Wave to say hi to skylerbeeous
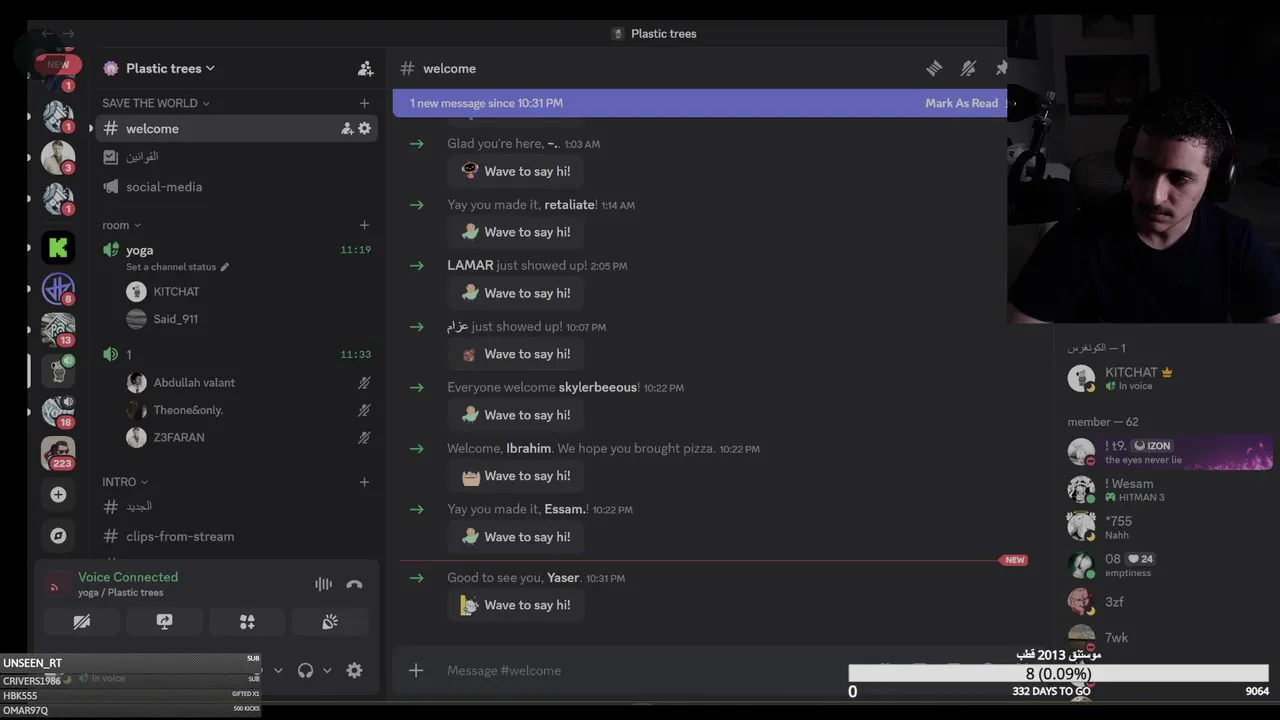The image size is (1280, 720). tap(516, 415)
